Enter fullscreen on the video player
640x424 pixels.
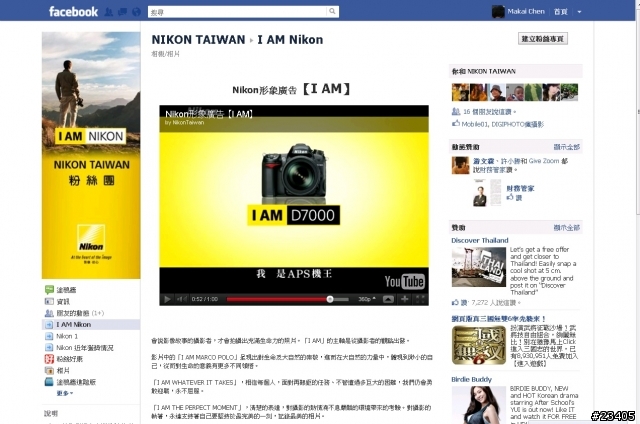(420, 299)
